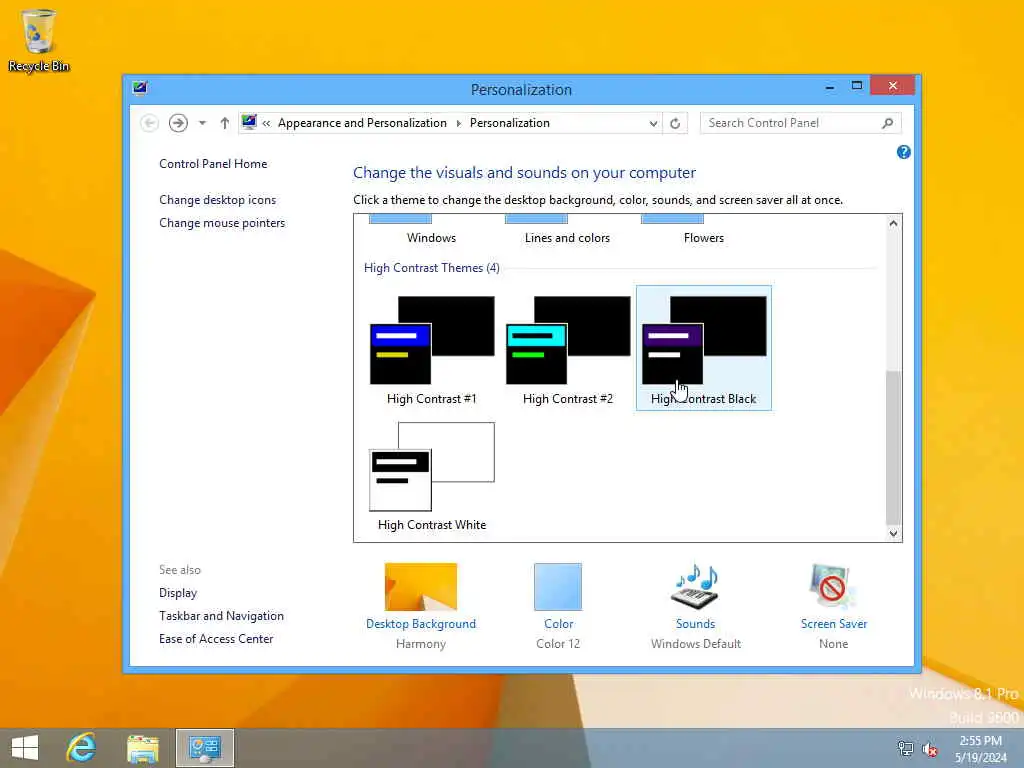Viewport: 1024px width, 768px height.
Task: Open Change desktop icons
Action: pos(217,200)
